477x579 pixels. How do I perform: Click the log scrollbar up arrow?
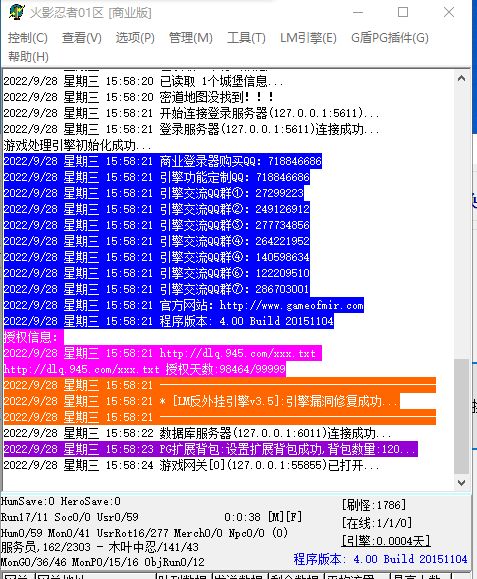[461, 78]
